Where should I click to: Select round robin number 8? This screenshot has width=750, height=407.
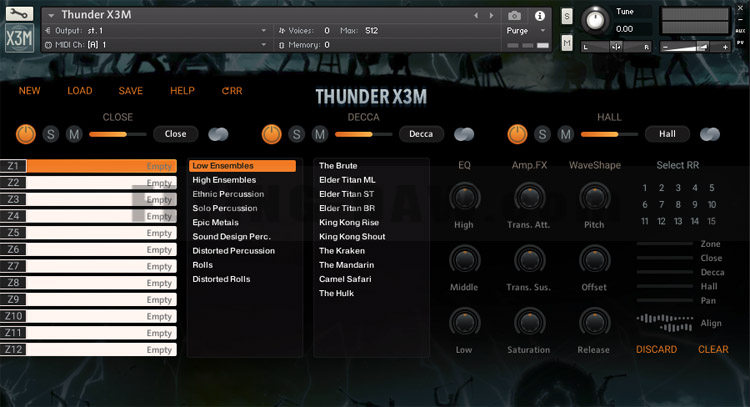(x=678, y=205)
